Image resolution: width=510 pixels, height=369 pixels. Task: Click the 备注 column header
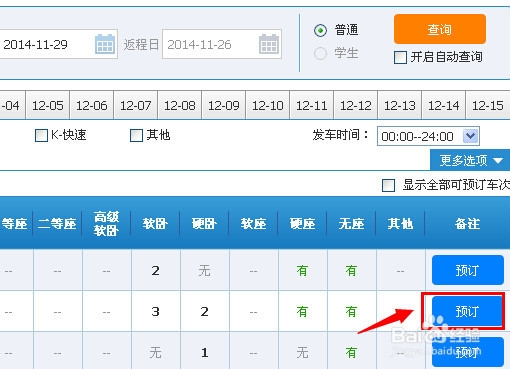click(468, 224)
